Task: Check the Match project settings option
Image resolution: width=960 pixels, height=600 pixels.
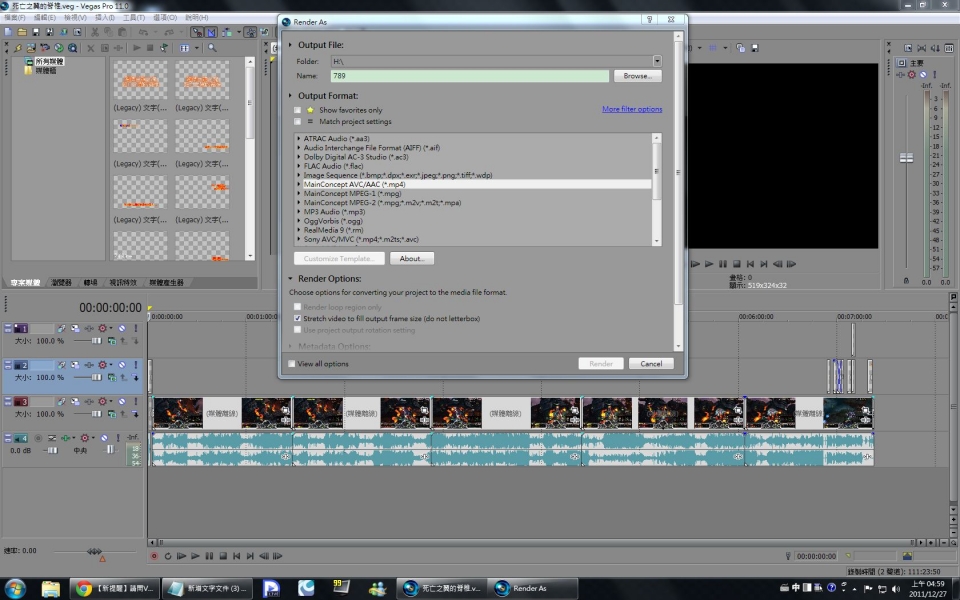Action: point(297,121)
